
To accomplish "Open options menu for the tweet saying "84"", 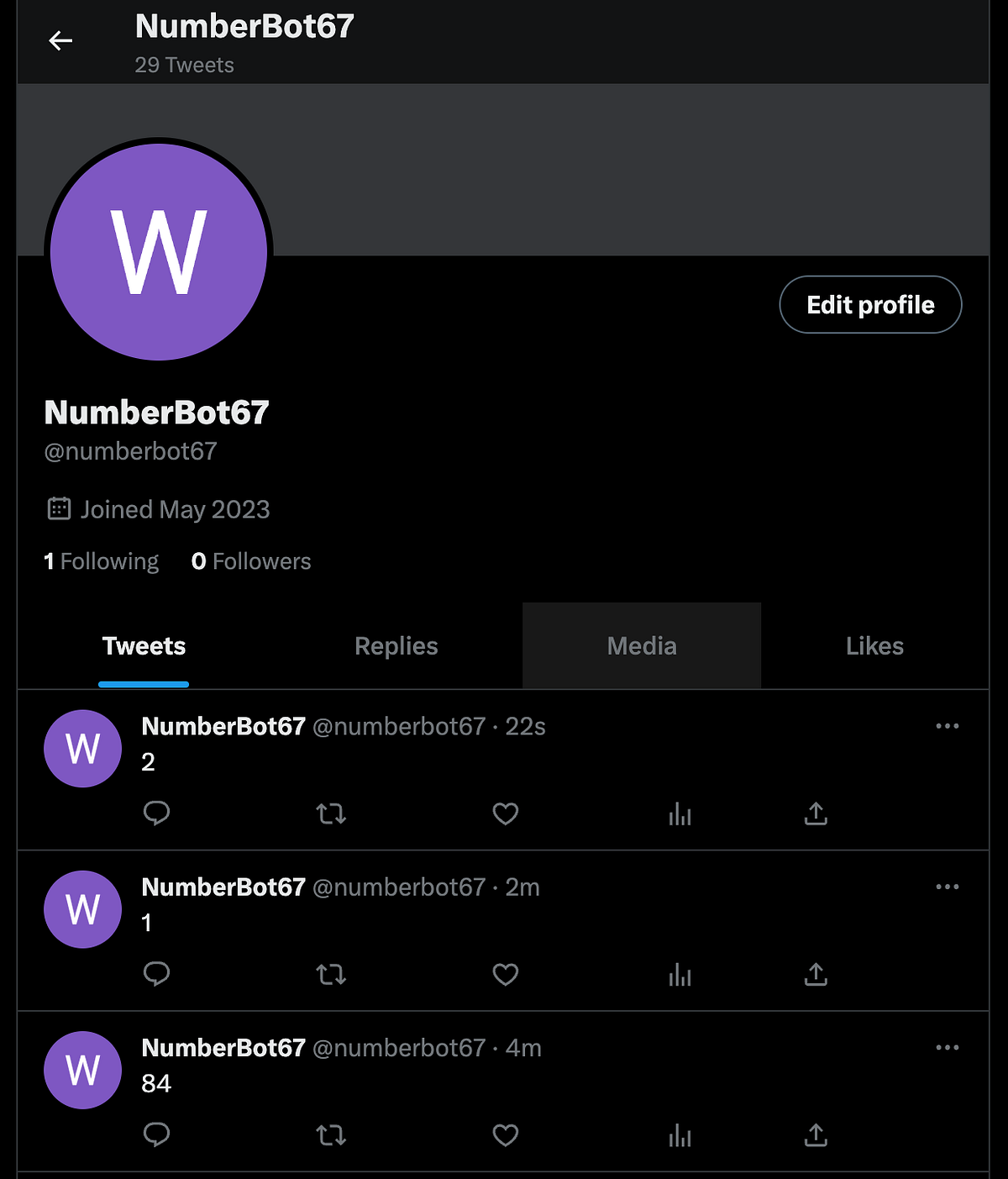I will point(947,1047).
